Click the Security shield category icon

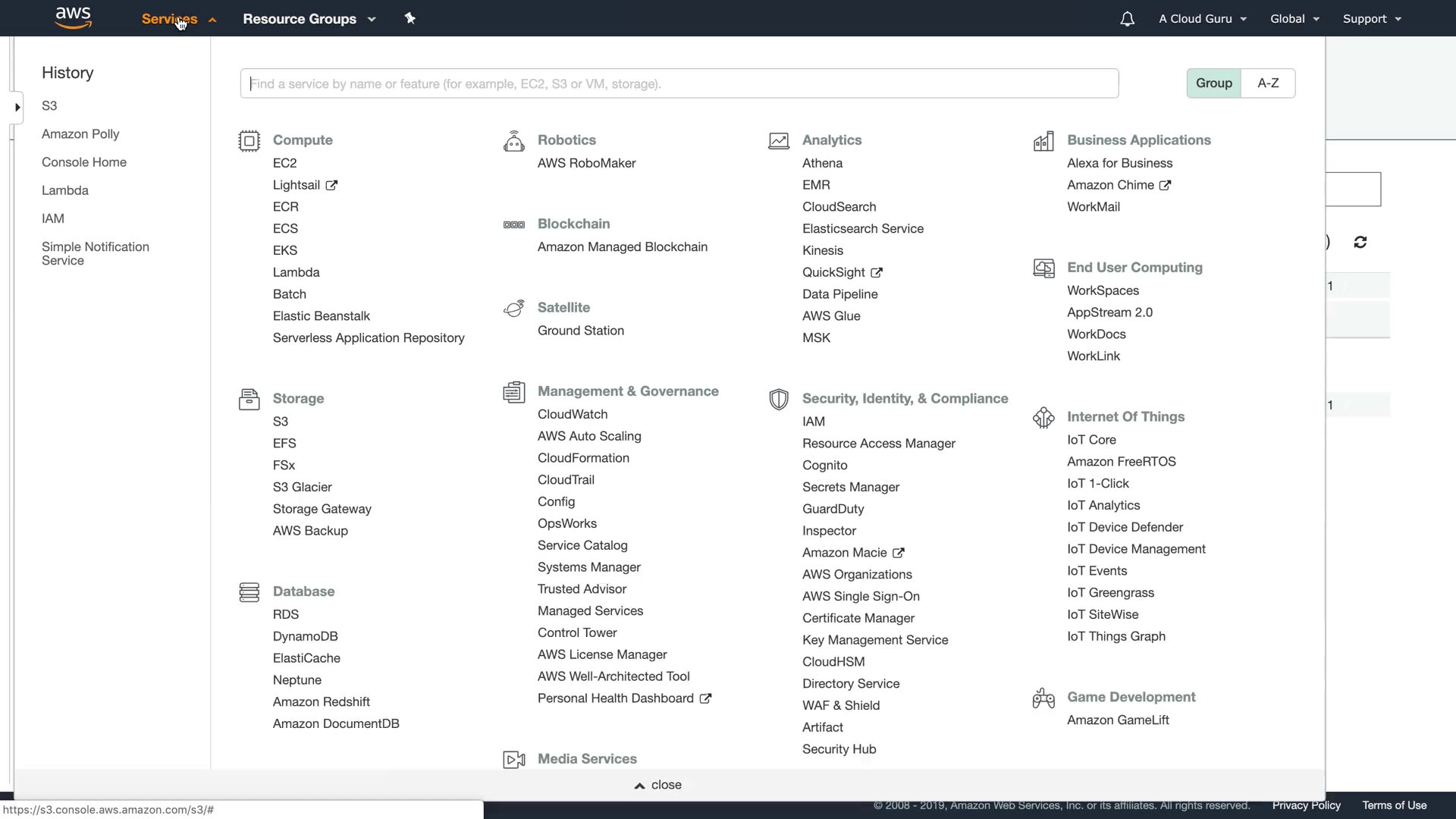click(778, 400)
